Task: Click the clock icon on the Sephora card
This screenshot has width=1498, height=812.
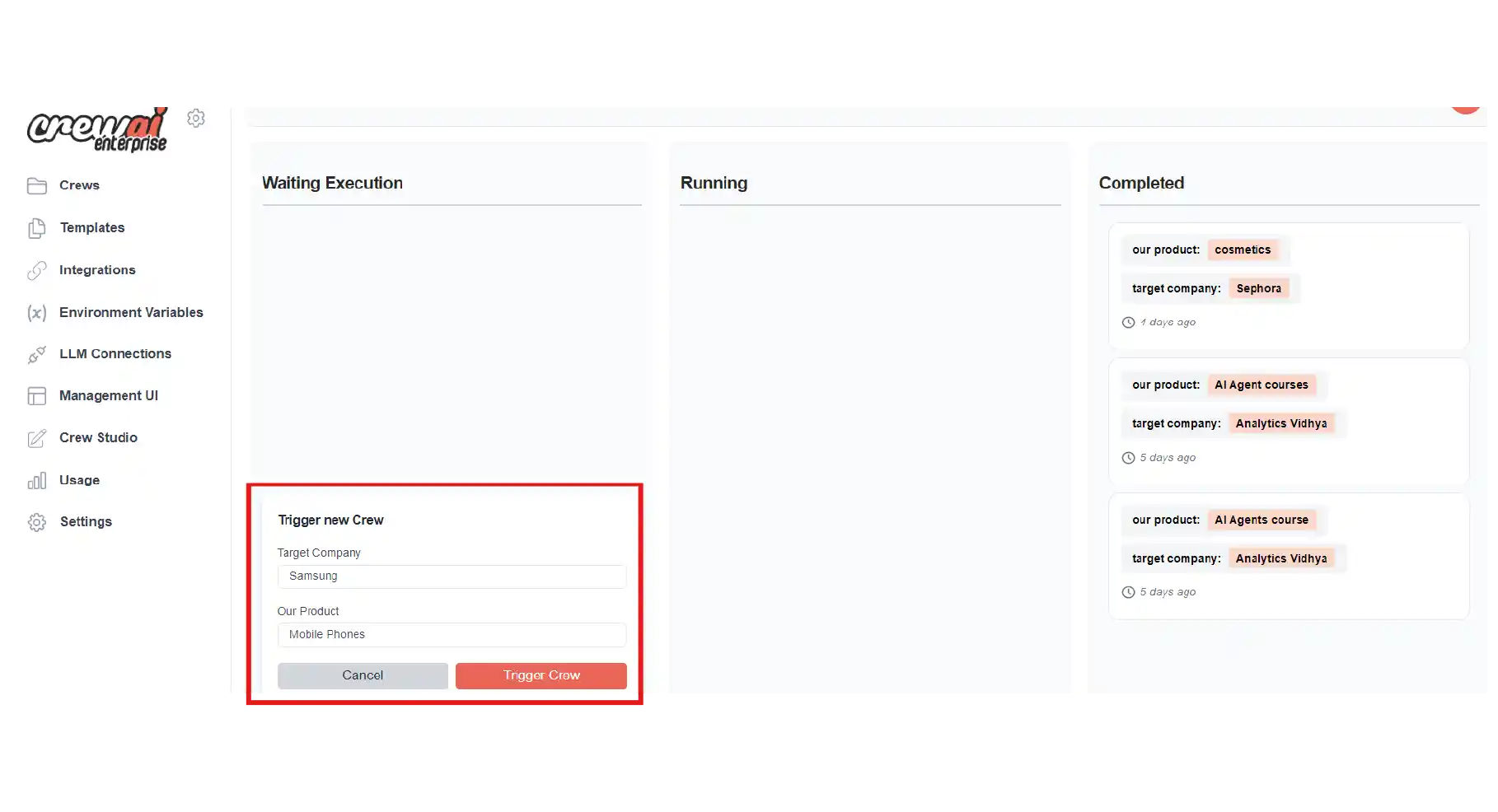Action: point(1129,323)
